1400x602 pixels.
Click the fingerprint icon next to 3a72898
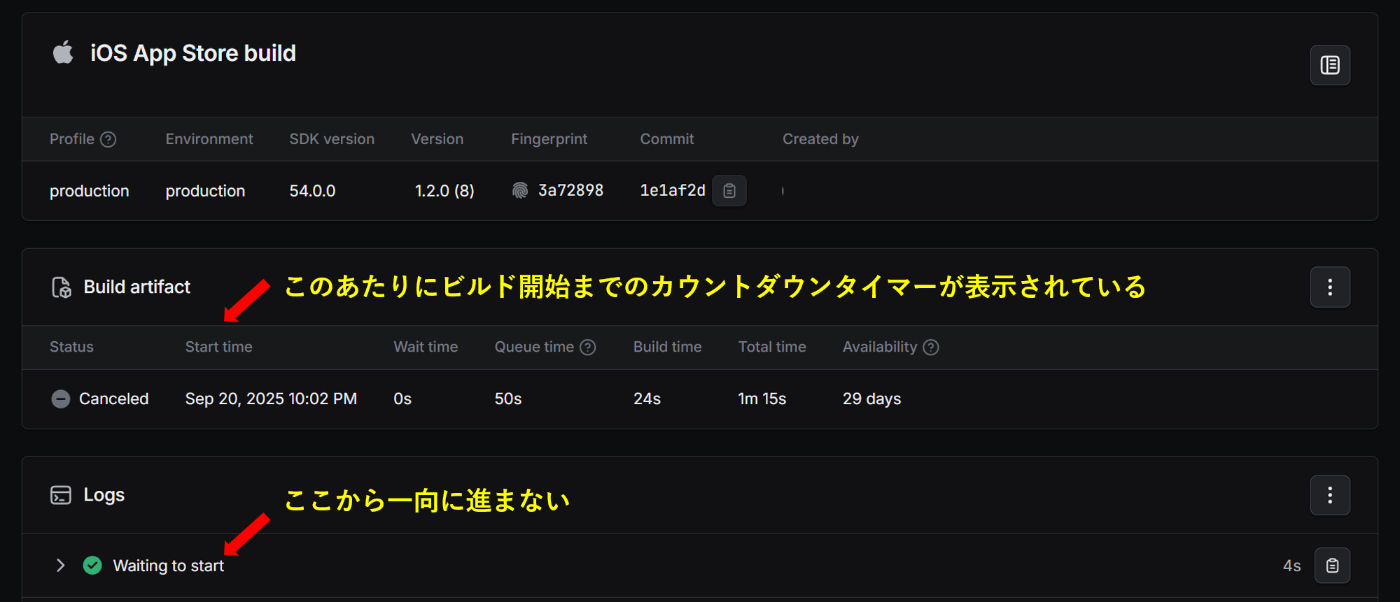coord(520,190)
